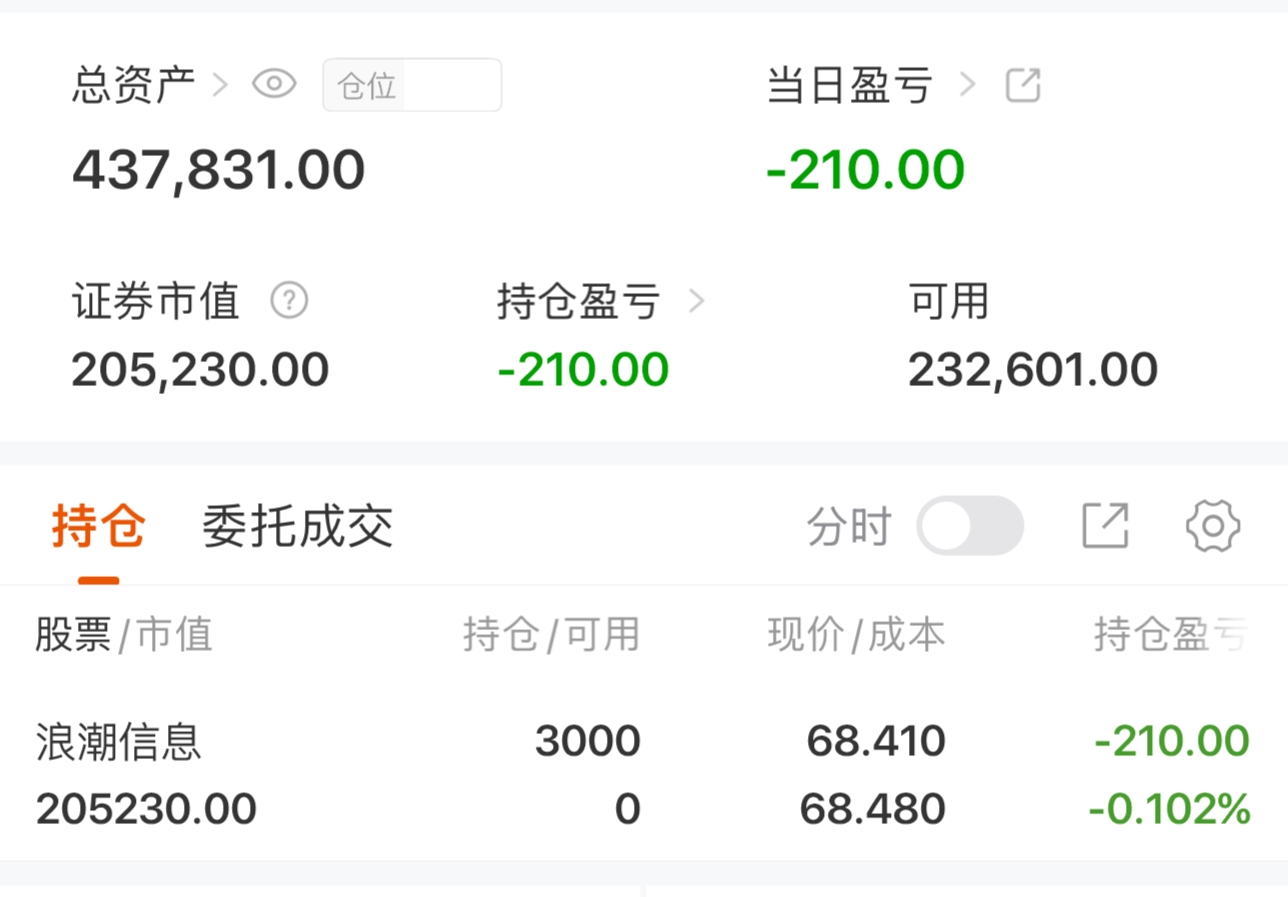This screenshot has height=897, width=1288.
Task: Sort by 股票/市值 column header
Action: [124, 634]
